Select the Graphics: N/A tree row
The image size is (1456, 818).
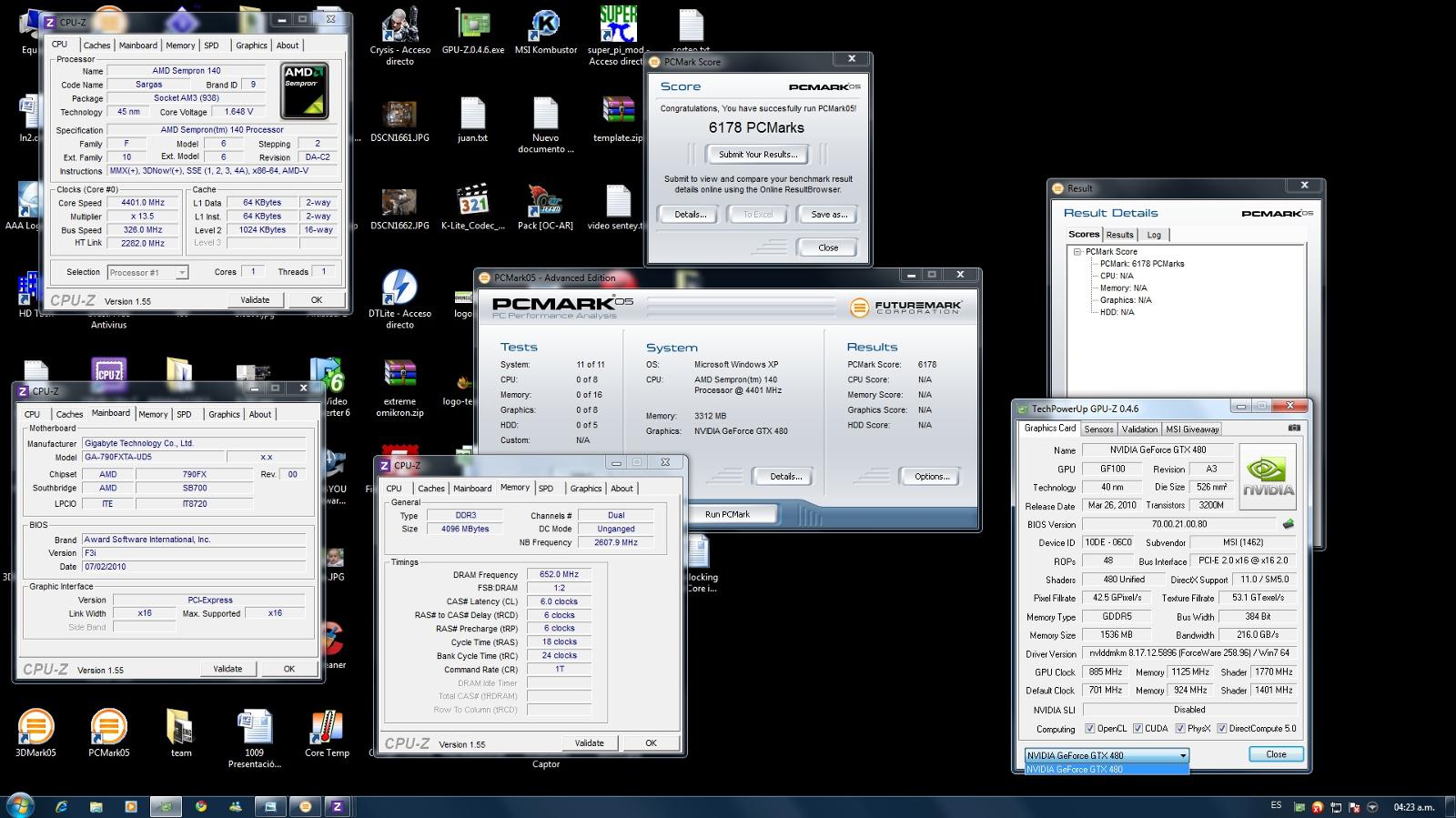(x=1126, y=300)
